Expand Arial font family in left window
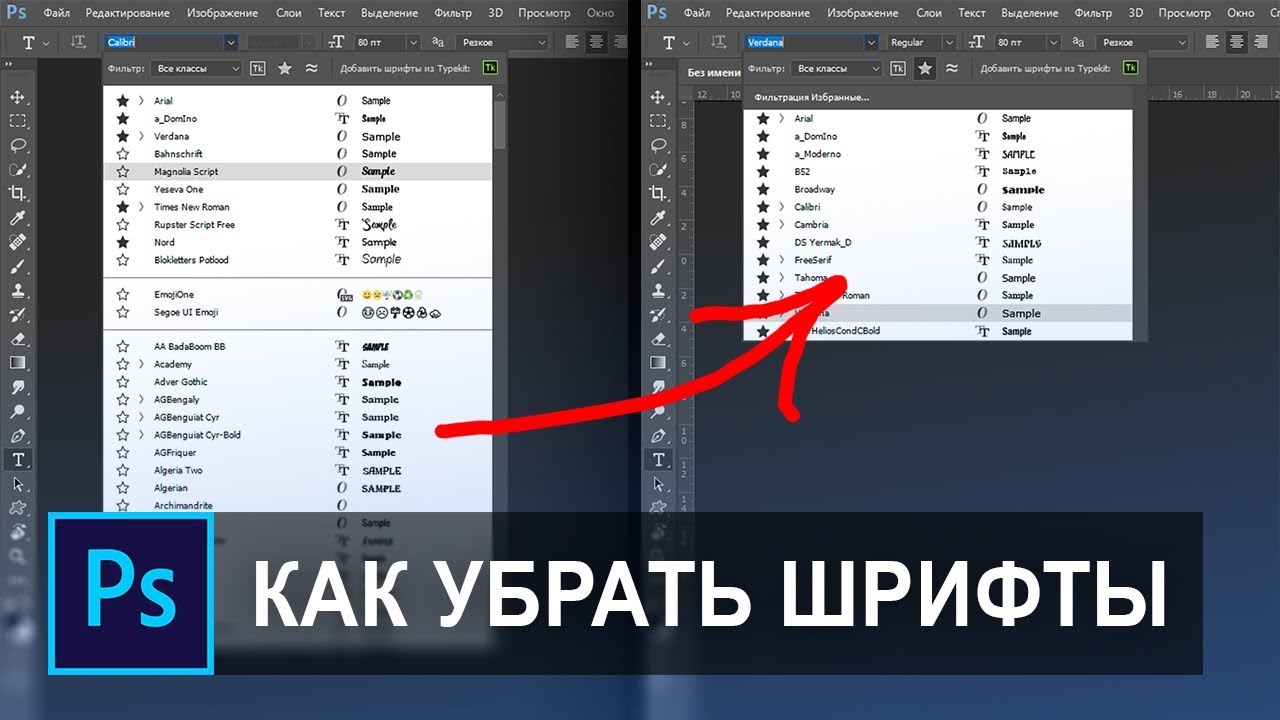Screen dimensions: 1280x720 tap(141, 101)
